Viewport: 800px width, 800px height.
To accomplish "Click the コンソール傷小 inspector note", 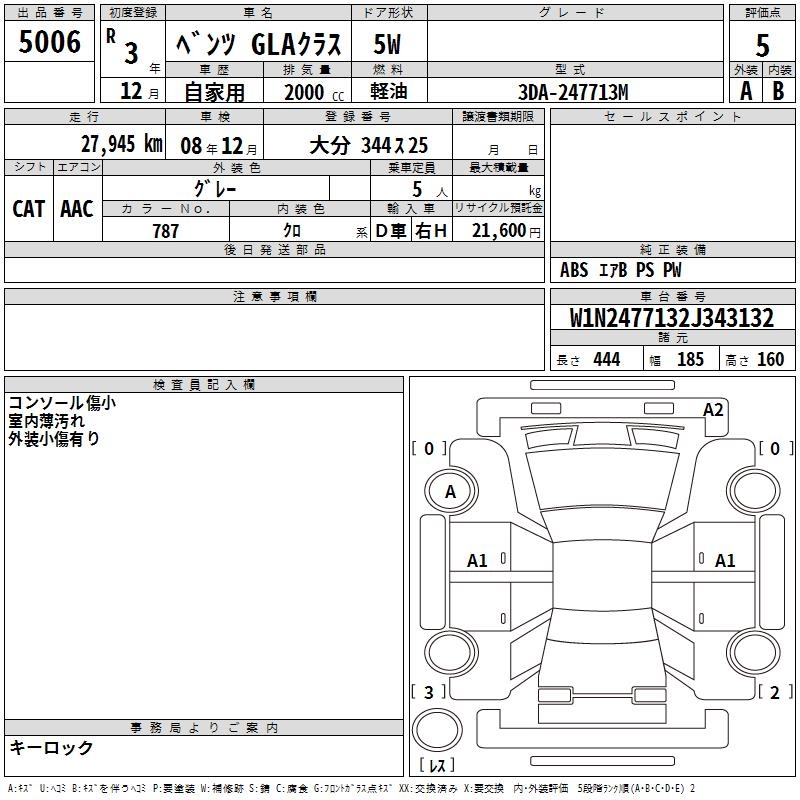I will (x=62, y=403).
